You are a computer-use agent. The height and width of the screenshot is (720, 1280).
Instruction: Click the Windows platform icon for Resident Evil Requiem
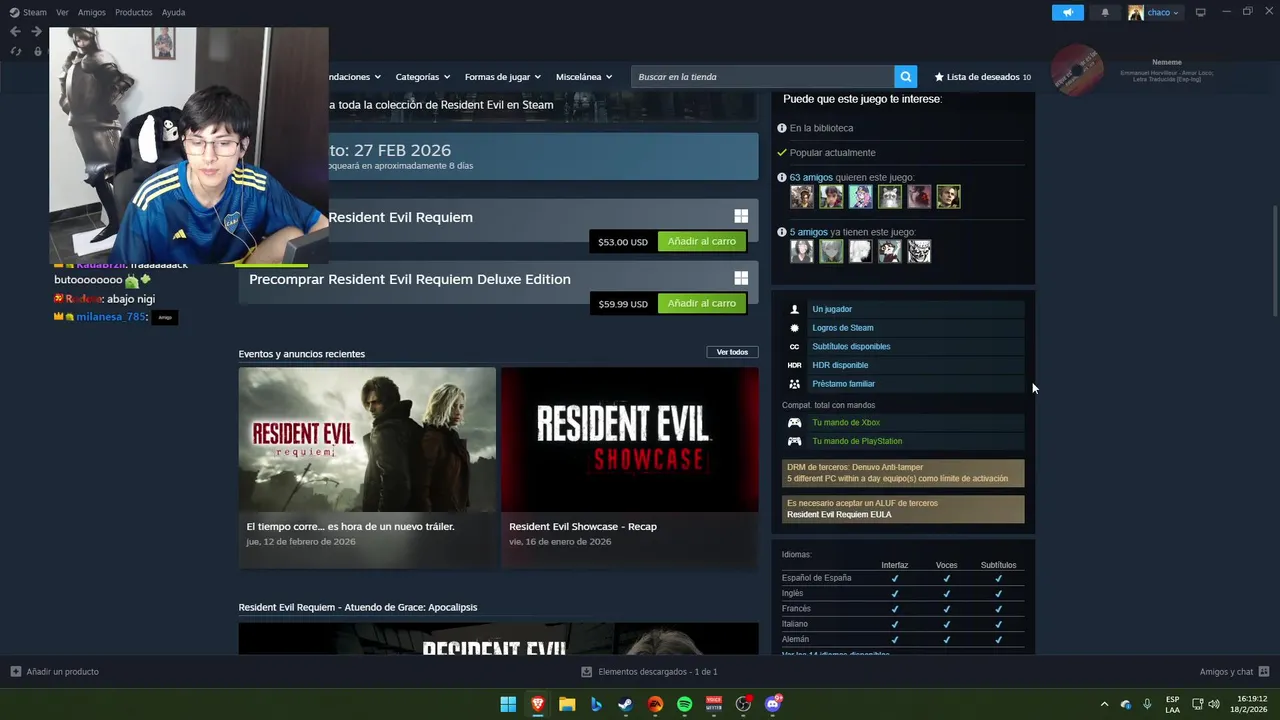pyautogui.click(x=741, y=216)
